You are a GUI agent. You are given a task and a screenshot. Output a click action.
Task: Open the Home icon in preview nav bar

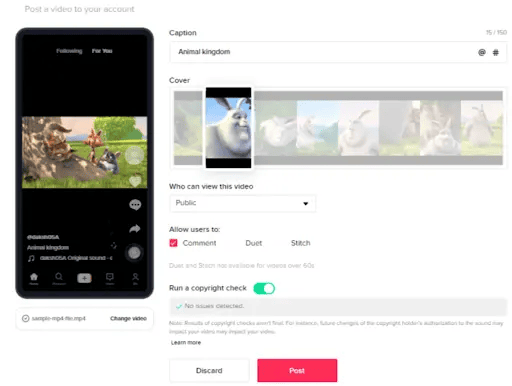pos(34,278)
